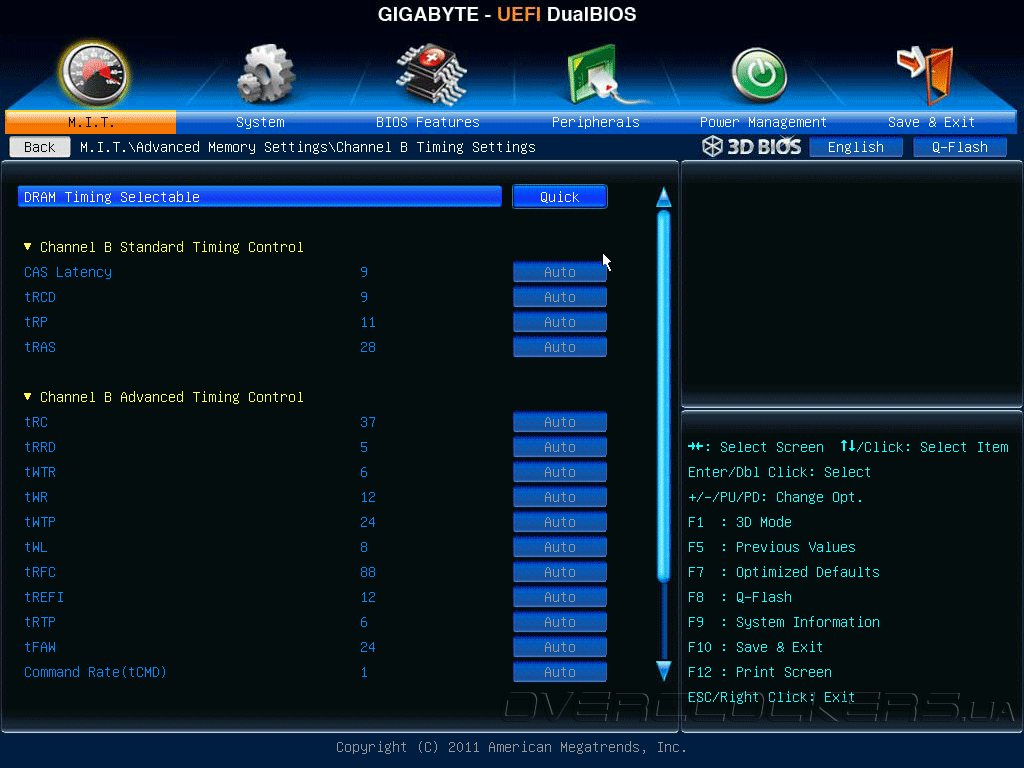Click the tRC value 37
Screen dimensions: 1024x768
coord(368,422)
